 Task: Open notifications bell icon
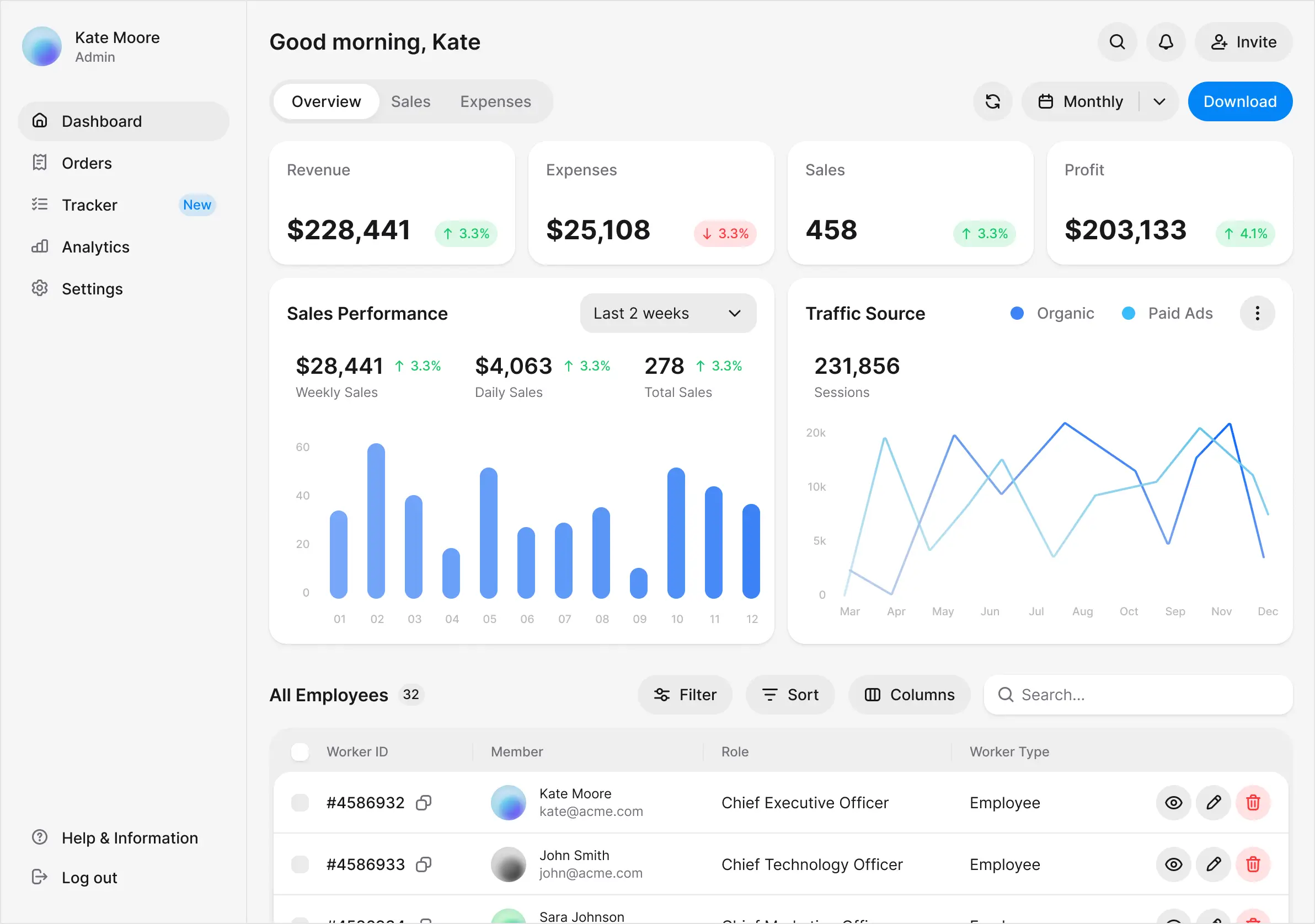pos(1166,42)
